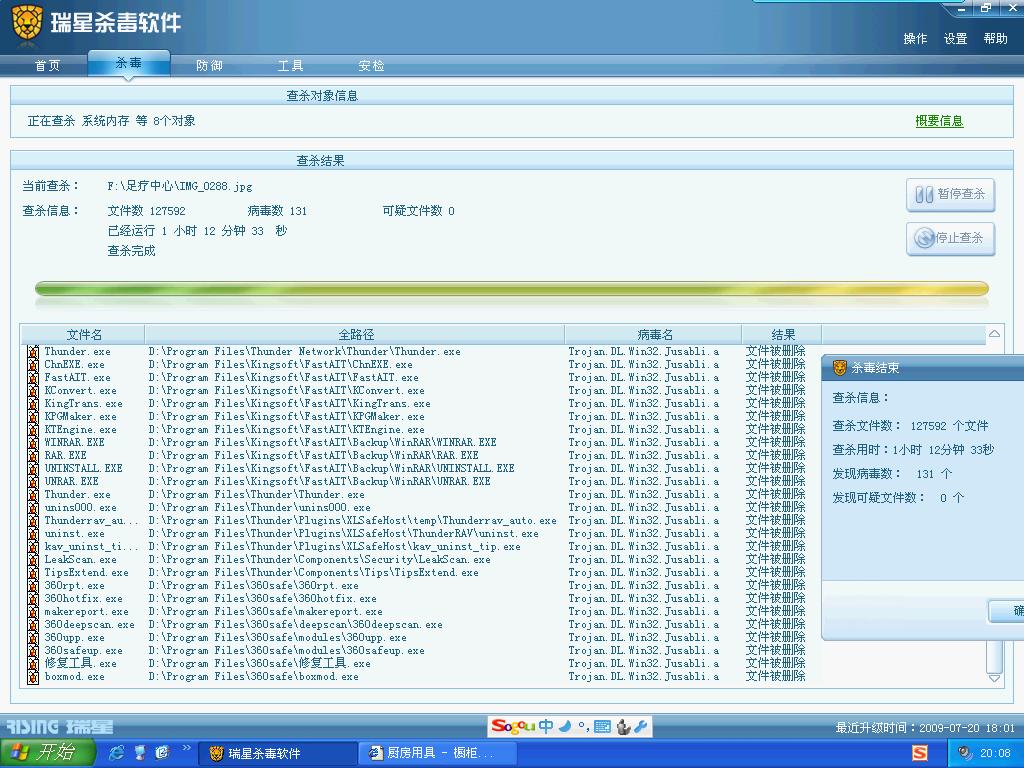
Task: Sort results by 病毒名 column header
Action: click(x=654, y=334)
